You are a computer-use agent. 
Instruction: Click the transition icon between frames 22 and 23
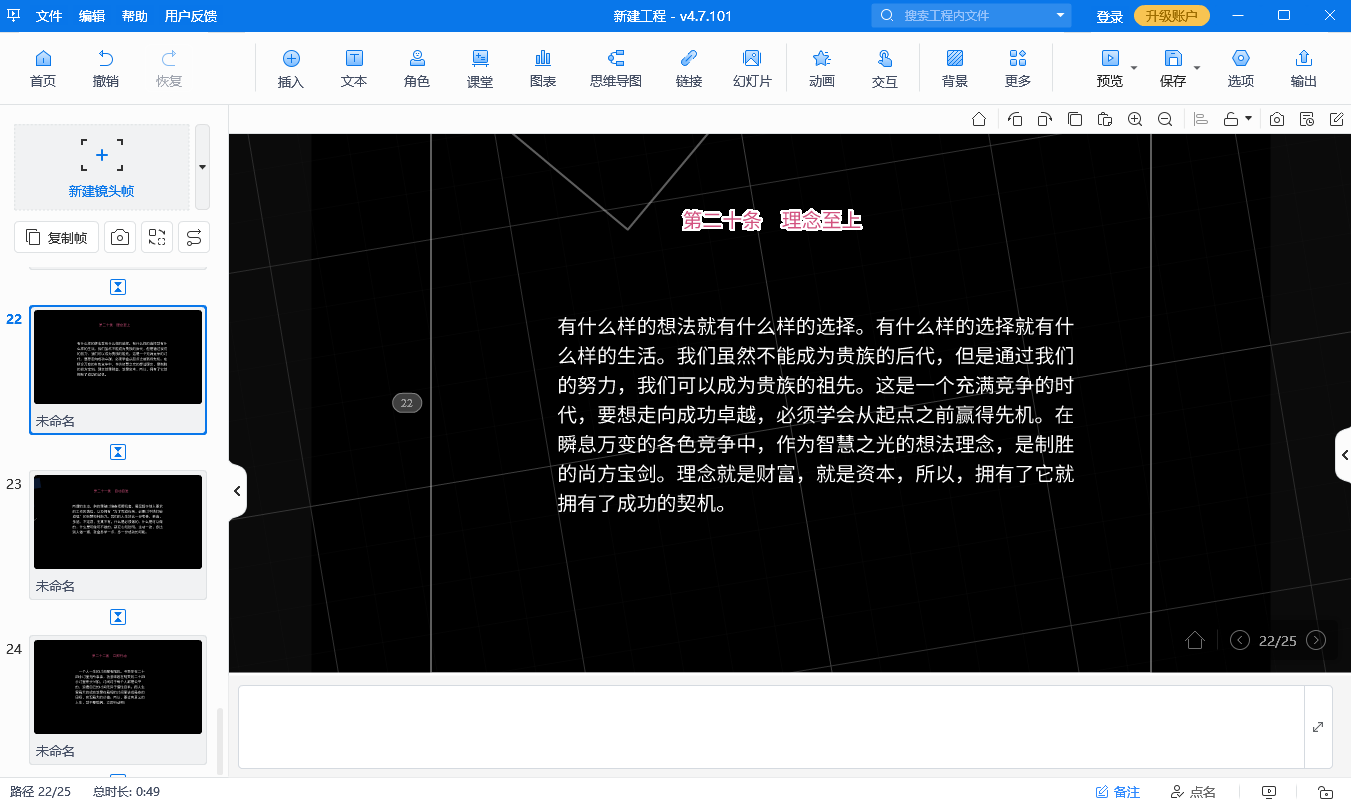point(118,452)
